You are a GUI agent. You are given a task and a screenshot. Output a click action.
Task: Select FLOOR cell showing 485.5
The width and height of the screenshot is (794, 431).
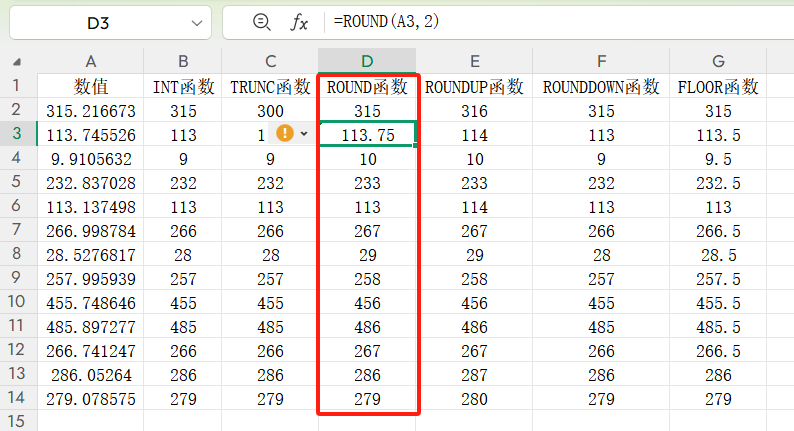pyautogui.click(x=718, y=327)
